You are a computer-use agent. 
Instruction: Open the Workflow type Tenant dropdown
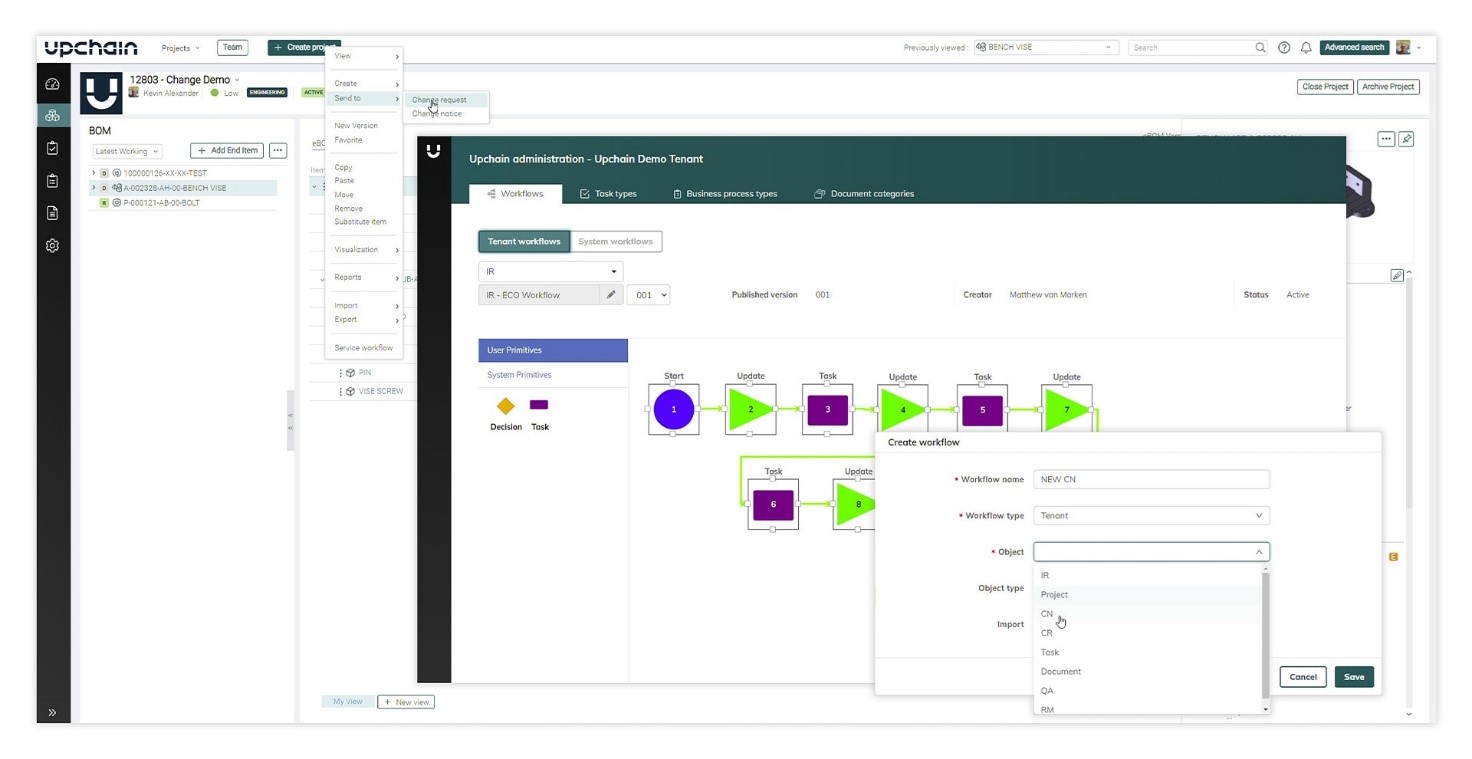coord(1150,516)
